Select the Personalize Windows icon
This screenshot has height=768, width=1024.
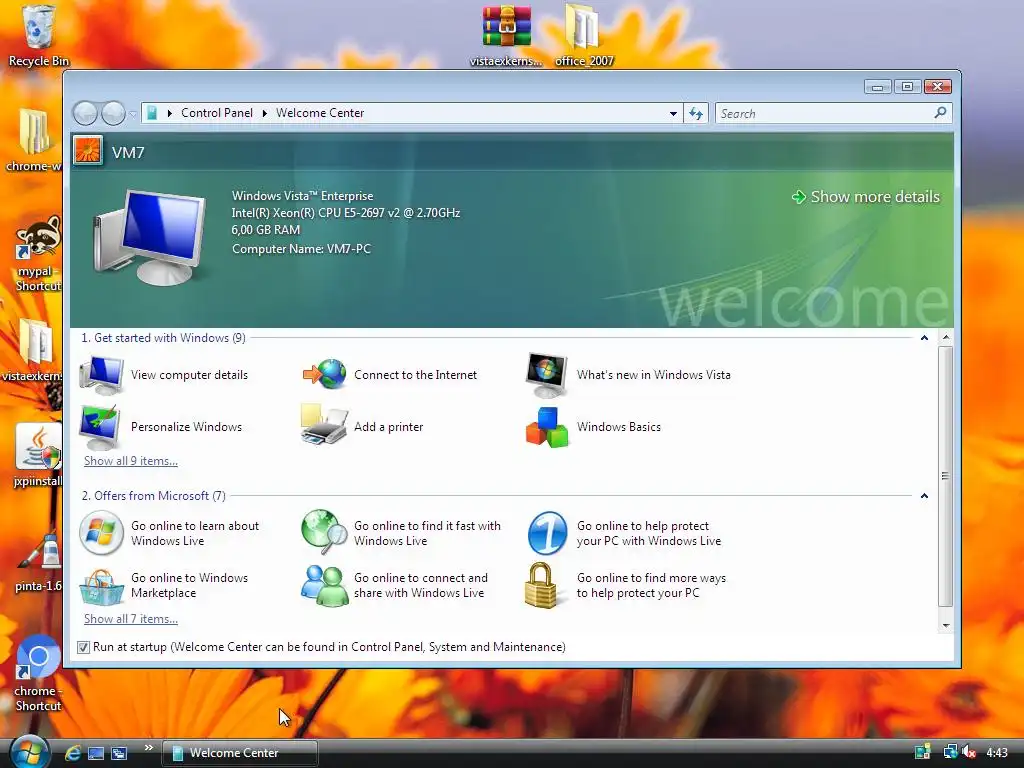[x=99, y=426]
